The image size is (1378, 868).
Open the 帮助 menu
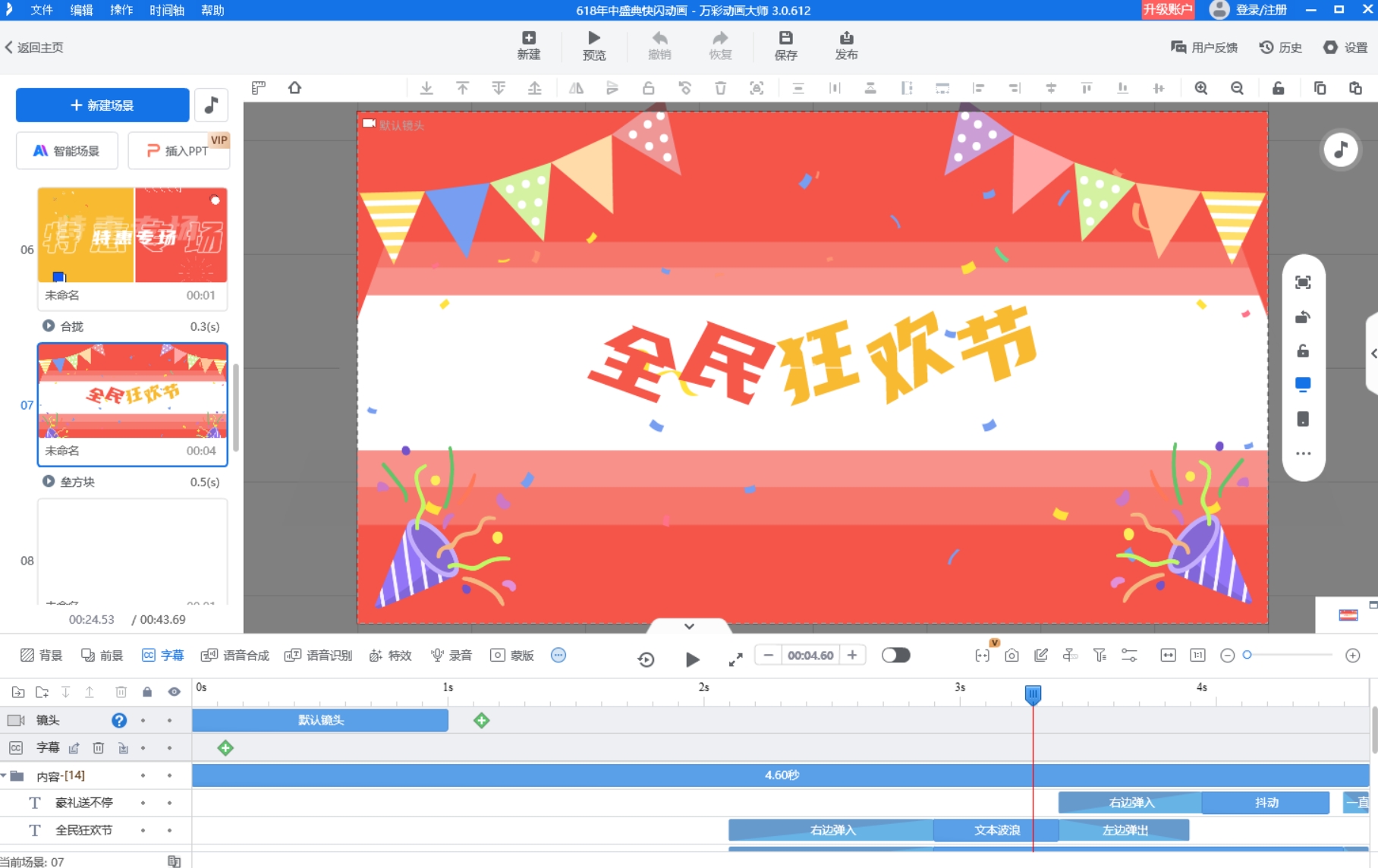tap(212, 10)
